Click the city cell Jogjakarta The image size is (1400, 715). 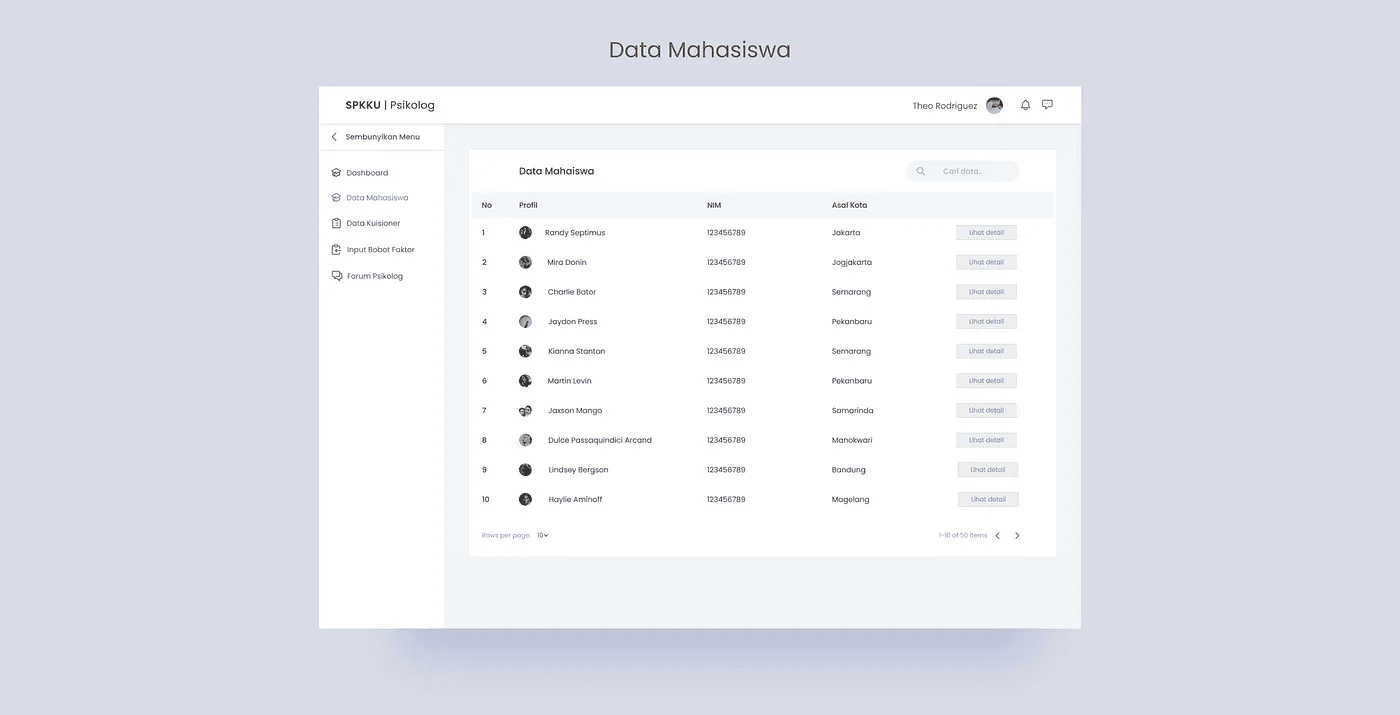(852, 263)
